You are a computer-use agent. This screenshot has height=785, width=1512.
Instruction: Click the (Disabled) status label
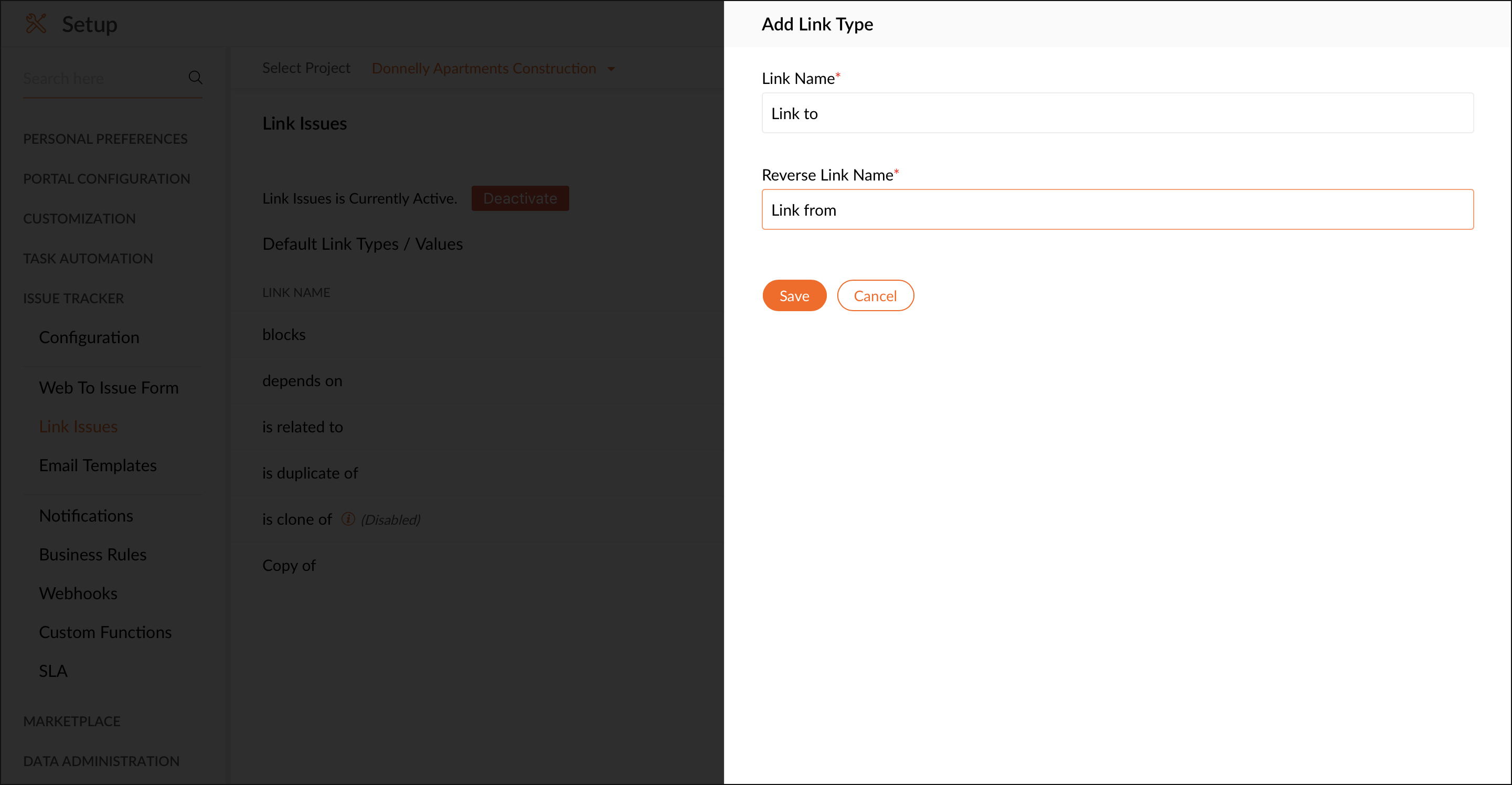tap(390, 519)
